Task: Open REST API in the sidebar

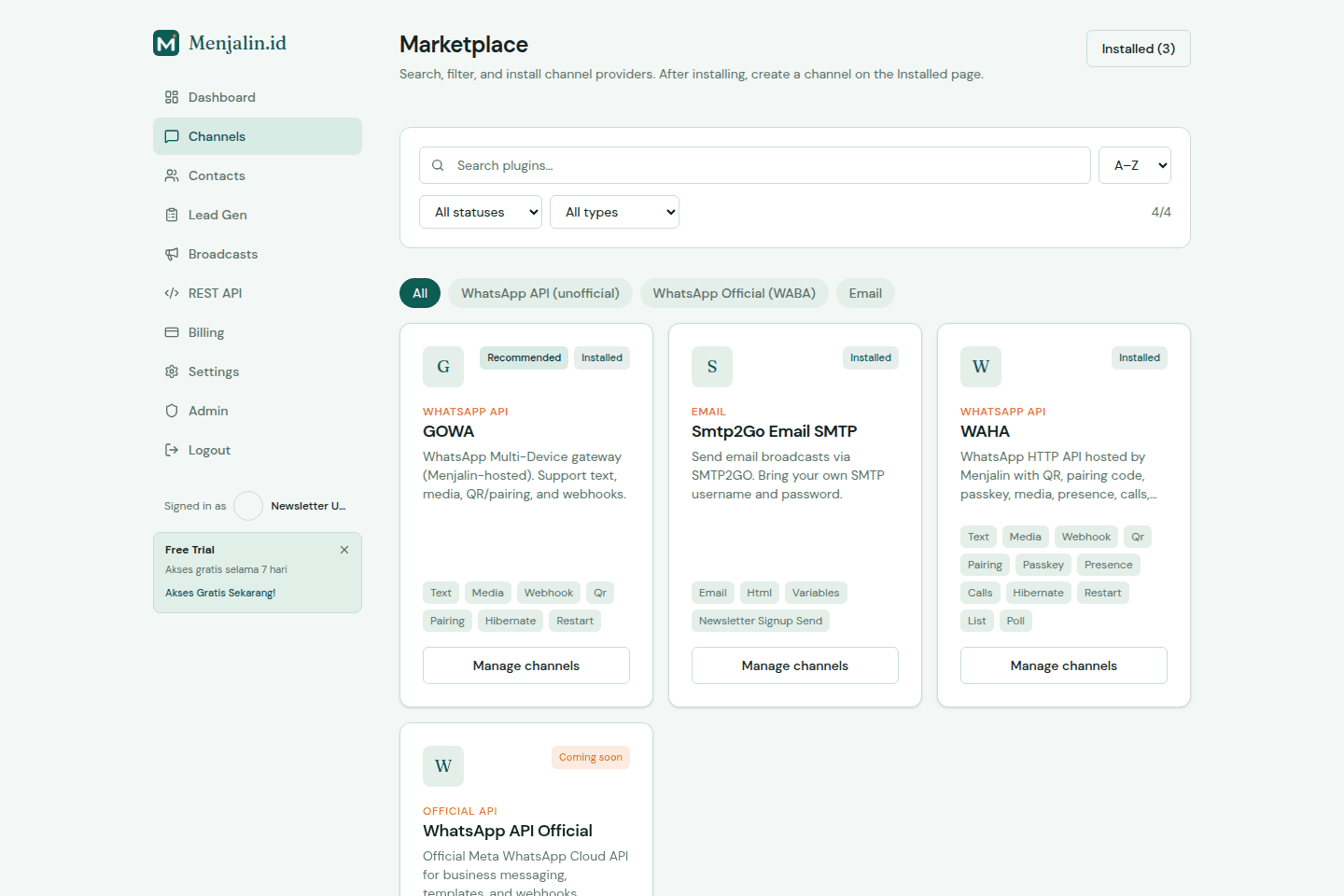Action: point(258,293)
